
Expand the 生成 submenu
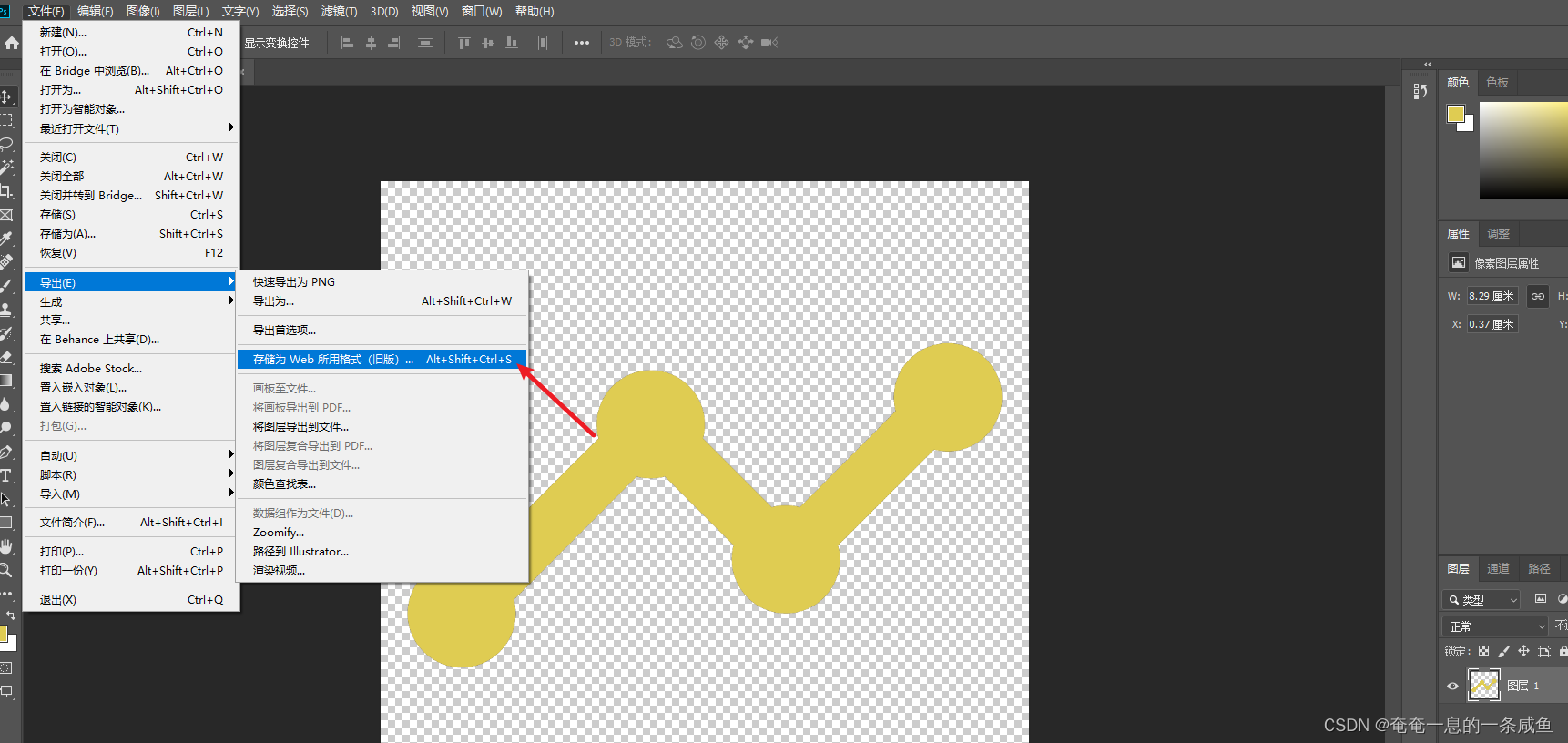point(131,301)
